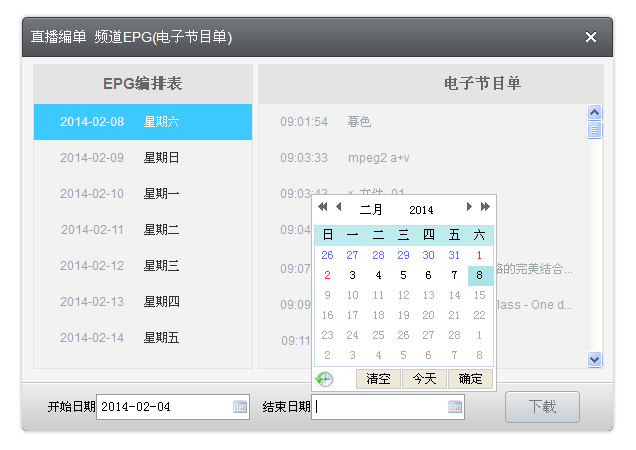The image size is (636, 450).
Task: Go to previous month in calendar
Action: coord(339,207)
